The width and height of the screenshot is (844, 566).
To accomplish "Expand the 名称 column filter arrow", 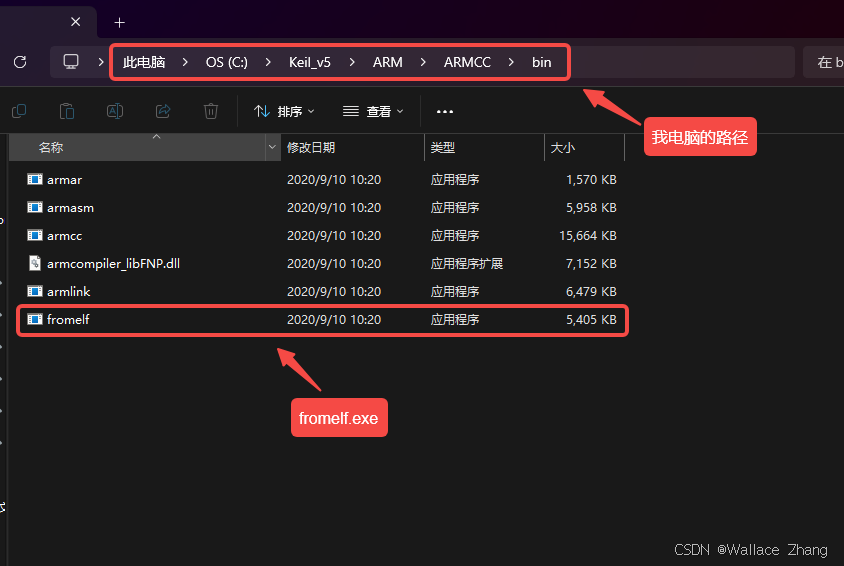I will click(x=272, y=147).
